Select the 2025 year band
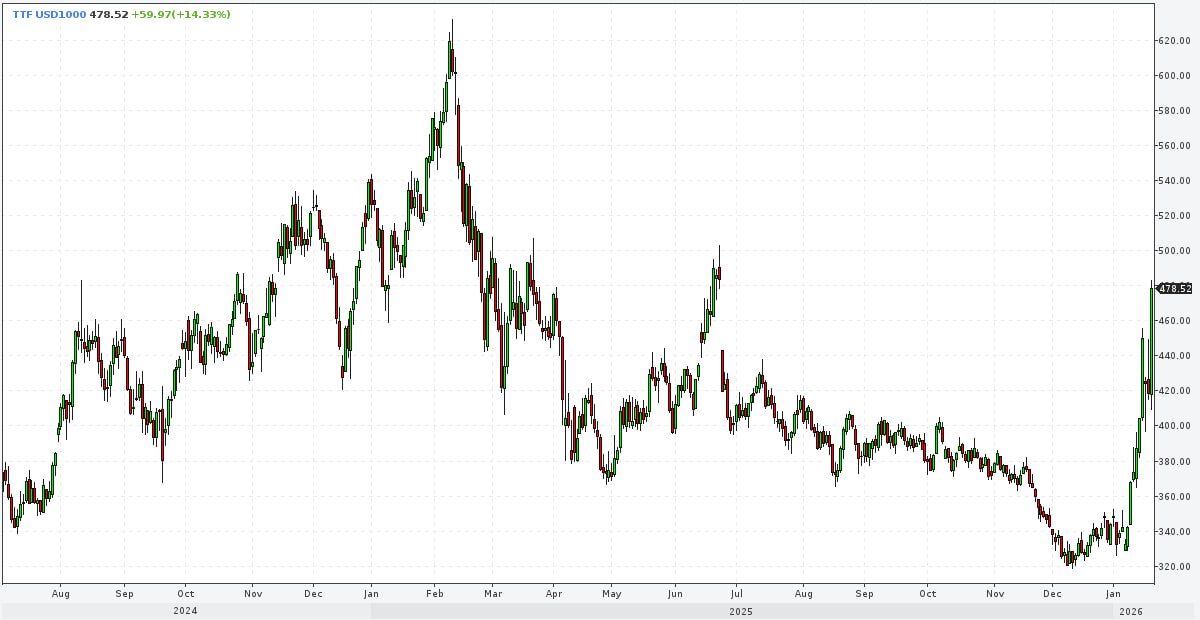 (740, 610)
